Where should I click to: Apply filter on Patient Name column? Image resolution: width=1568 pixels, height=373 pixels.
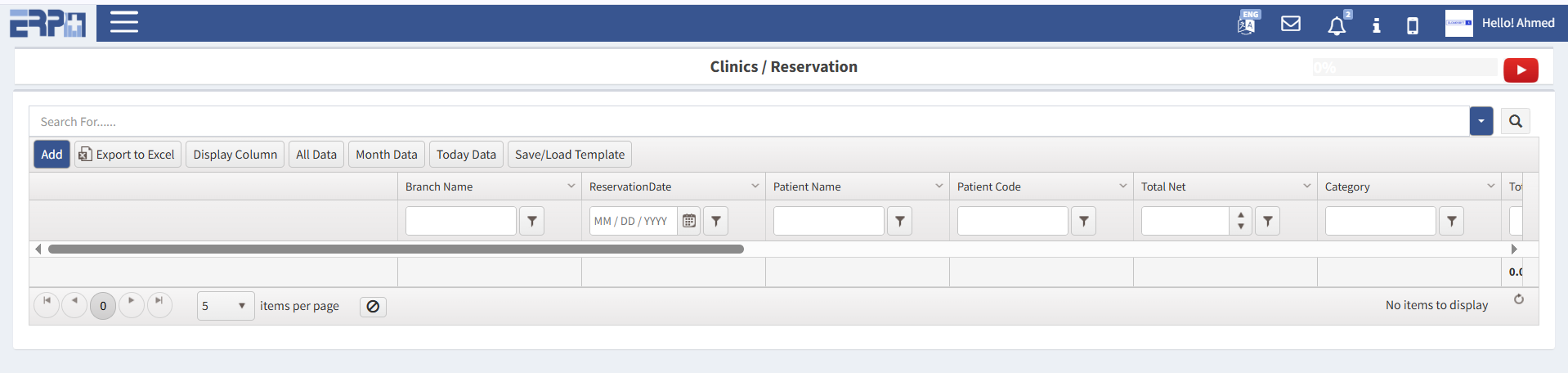tap(899, 221)
